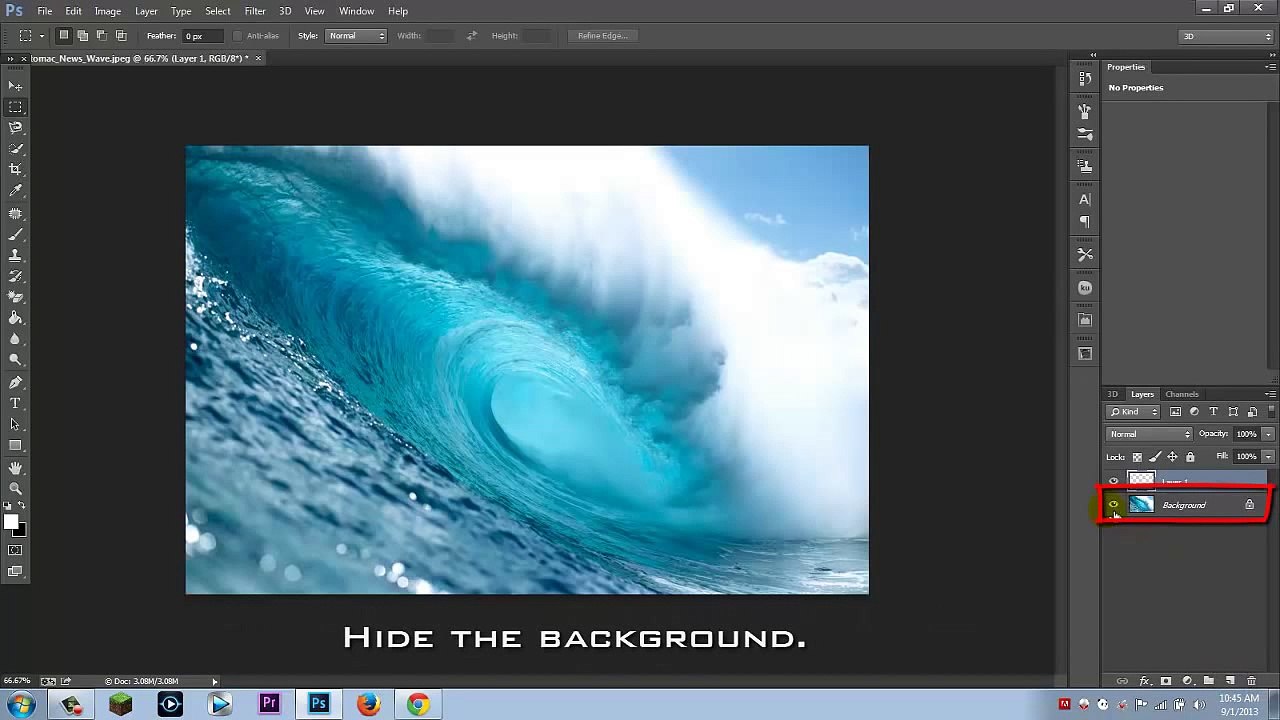Open Google Chrome from the taskbar
Screen dimensions: 1280x720
418,704
